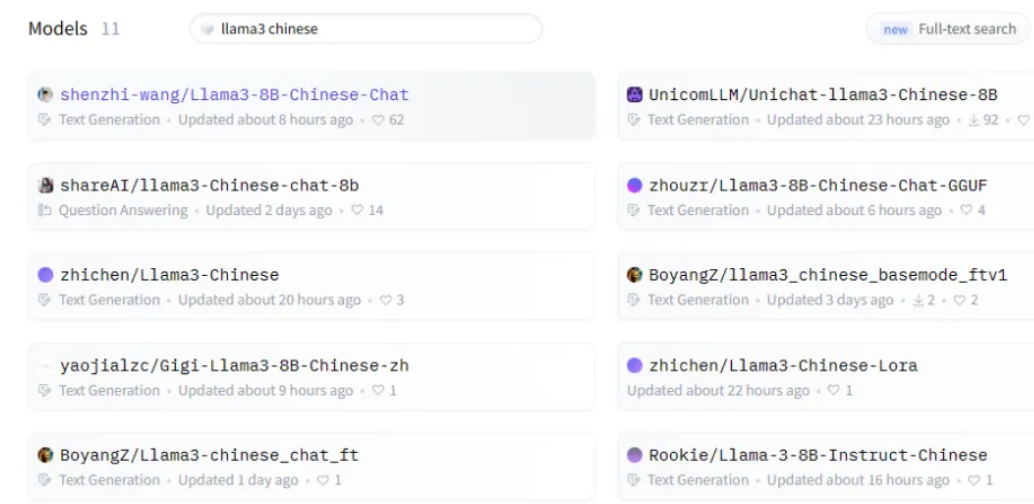Image resolution: width=1034 pixels, height=504 pixels.
Task: Click Text Generation icon under zhouzr model
Action: pyautogui.click(x=634, y=210)
